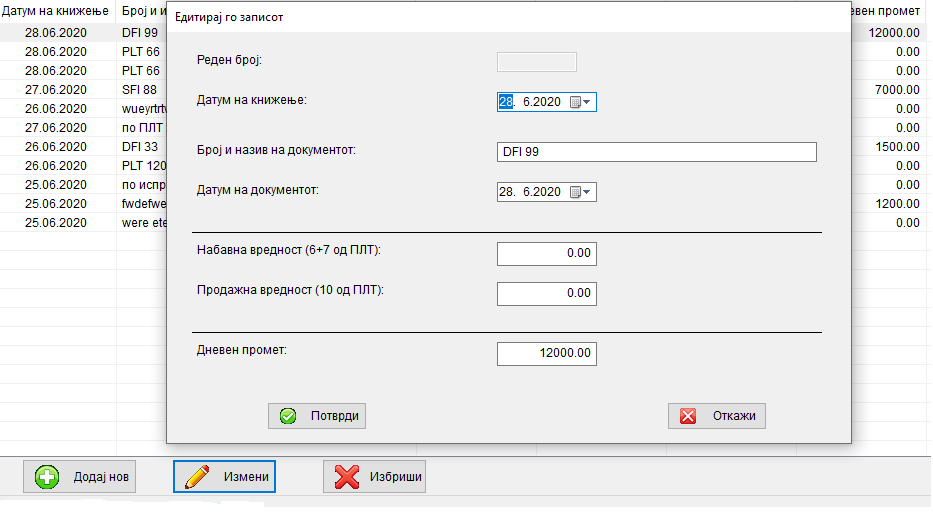The width and height of the screenshot is (933, 514).
Task: Click the Број и назив на документот field
Action: coord(656,152)
